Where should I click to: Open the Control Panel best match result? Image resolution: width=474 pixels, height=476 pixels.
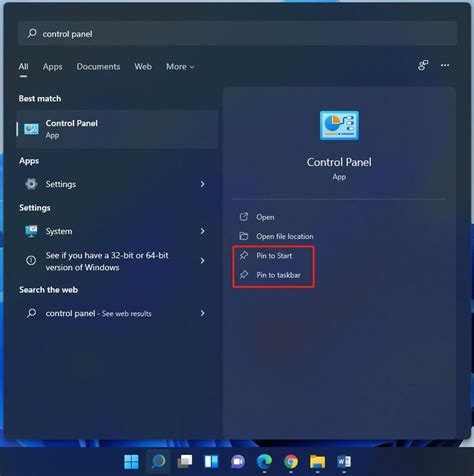117,129
